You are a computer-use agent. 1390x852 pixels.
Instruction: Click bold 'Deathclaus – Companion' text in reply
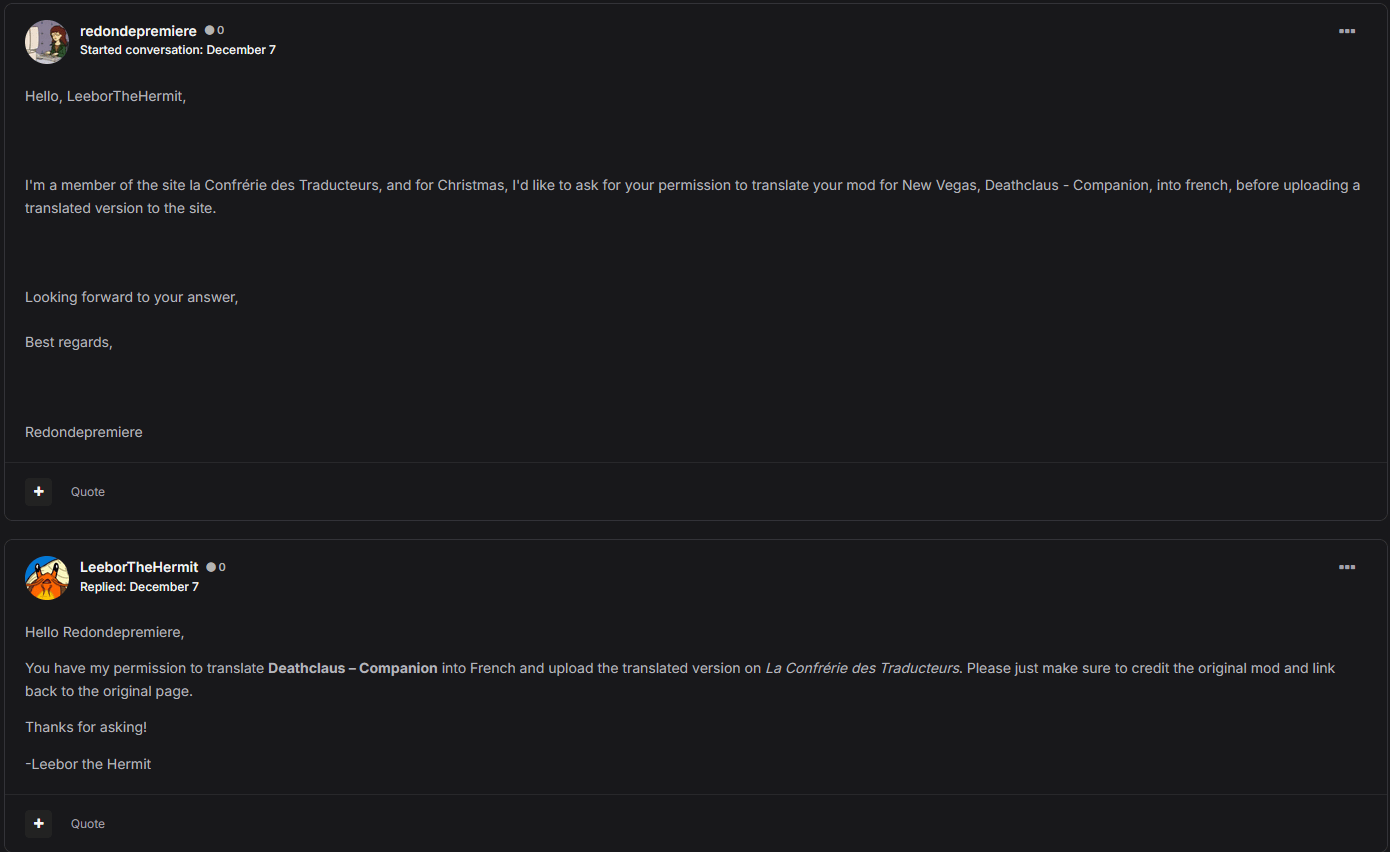coord(353,668)
